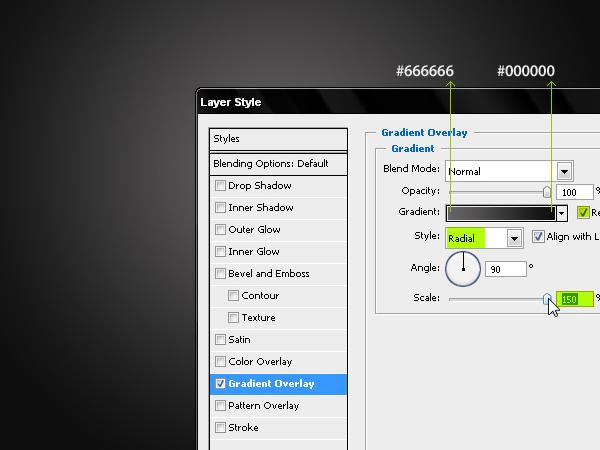
Task: Click the Scale value field
Action: tap(575, 299)
